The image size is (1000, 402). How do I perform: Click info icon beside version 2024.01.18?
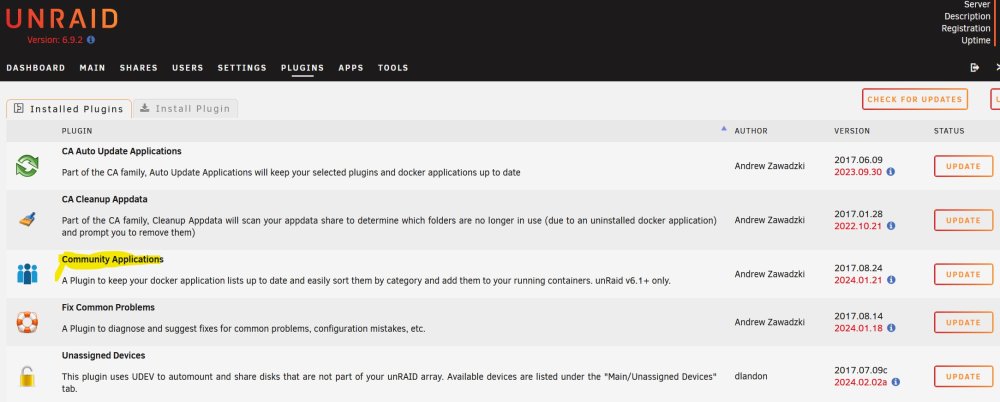coord(891,328)
